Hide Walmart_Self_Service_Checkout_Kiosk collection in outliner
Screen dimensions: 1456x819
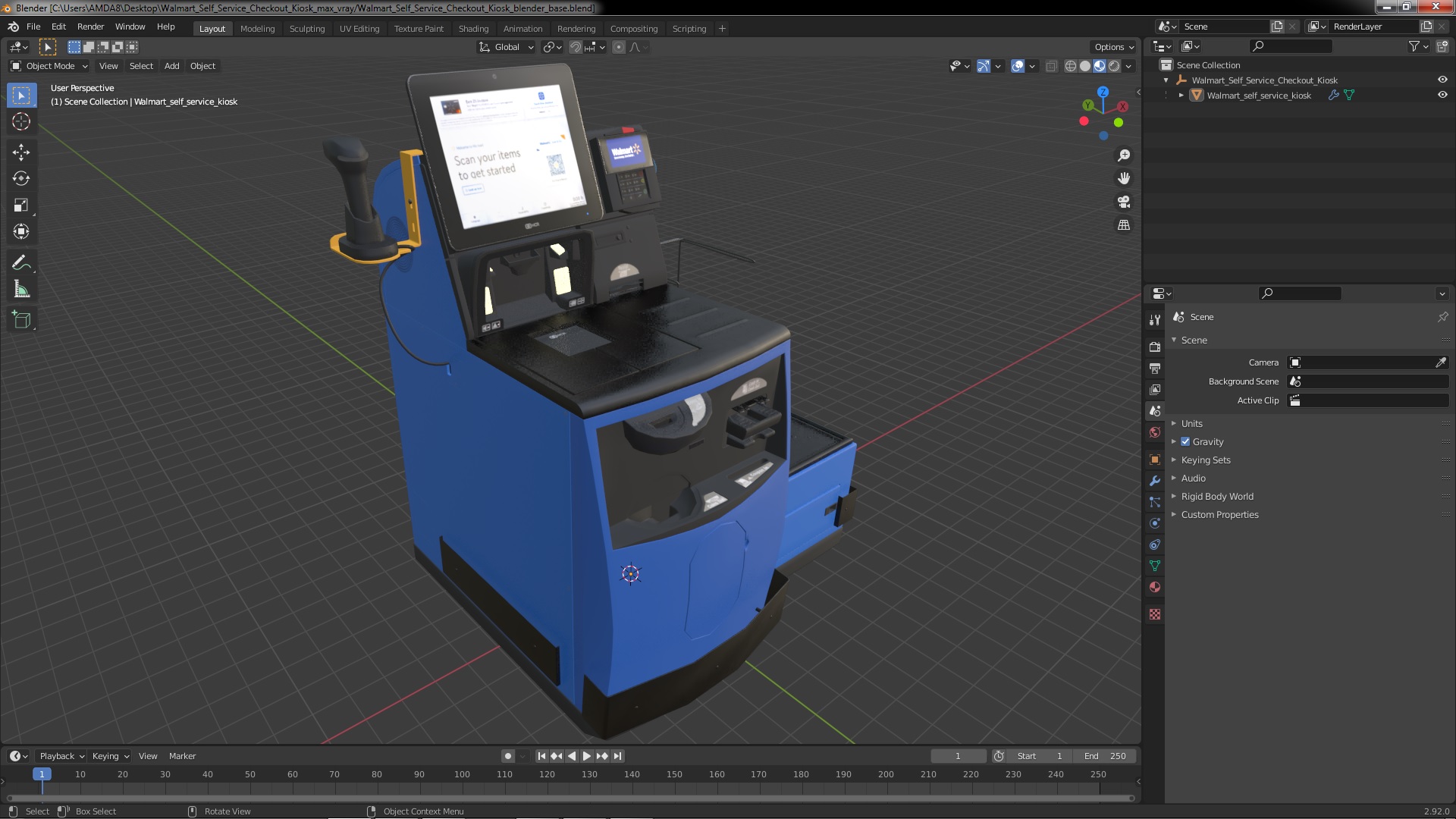coord(1442,80)
